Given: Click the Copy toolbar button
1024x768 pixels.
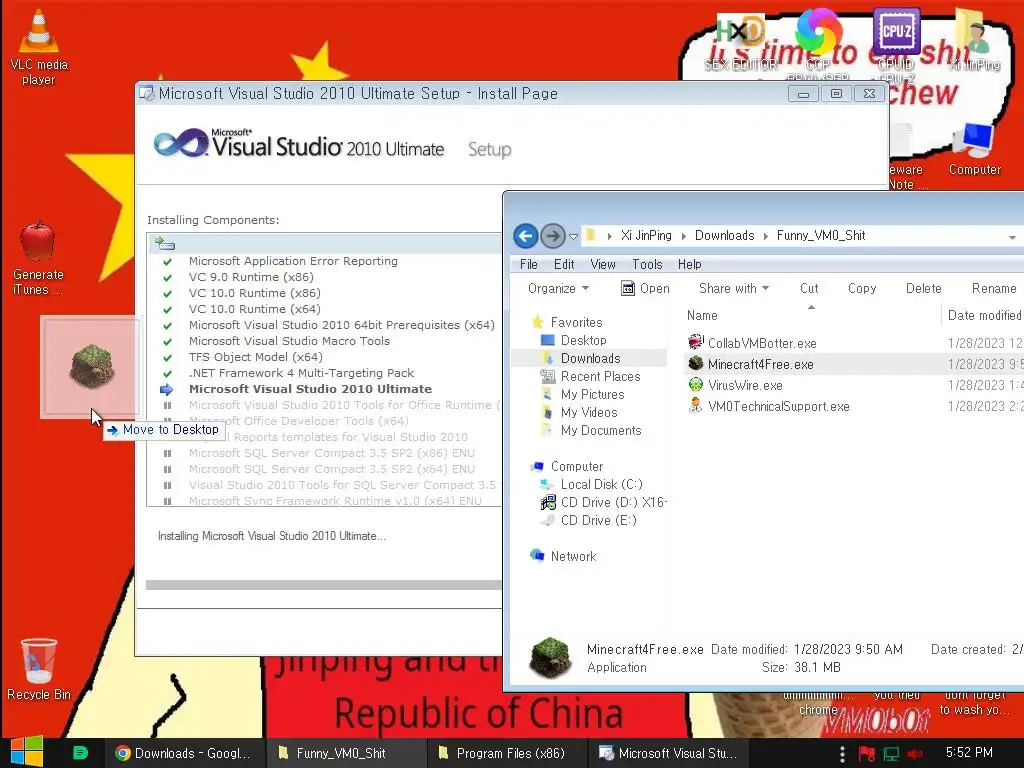Looking at the screenshot, I should [x=861, y=288].
